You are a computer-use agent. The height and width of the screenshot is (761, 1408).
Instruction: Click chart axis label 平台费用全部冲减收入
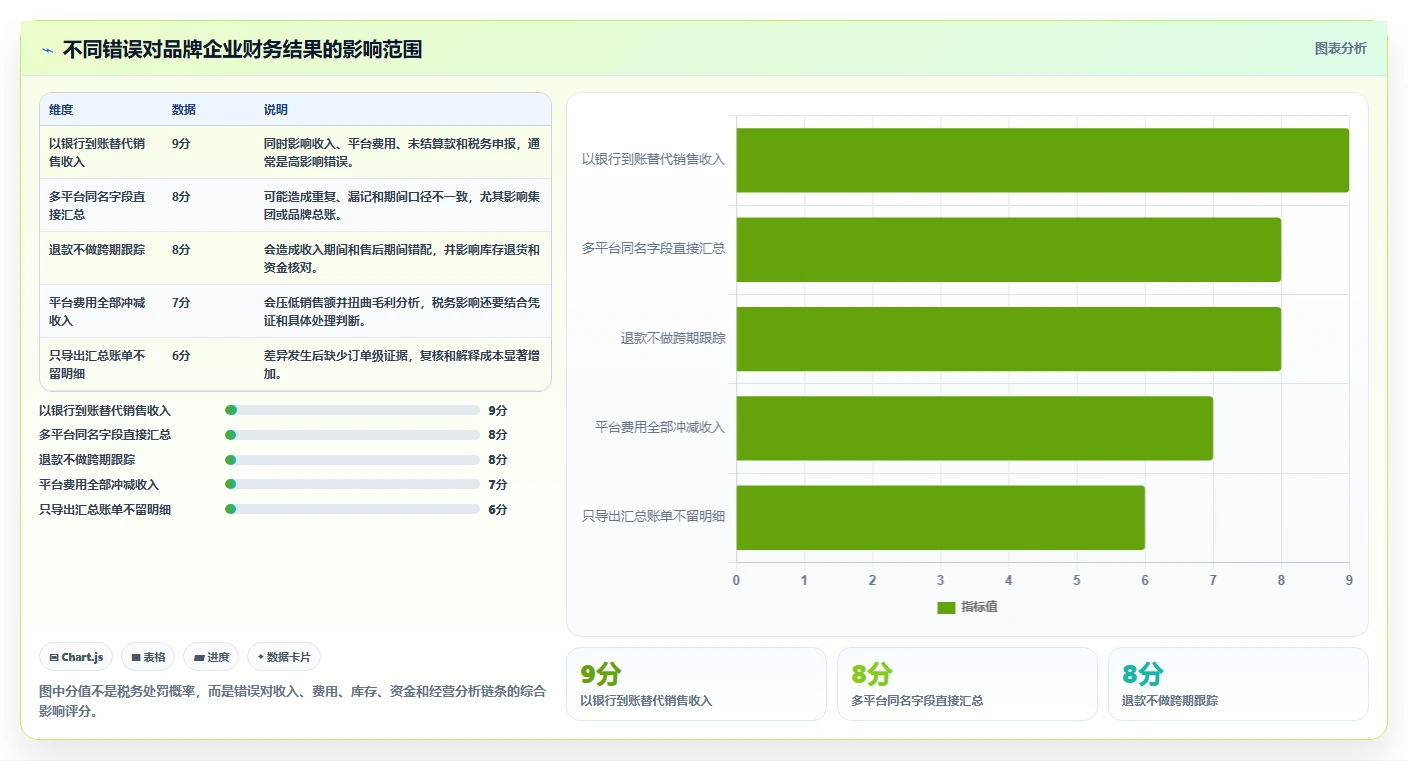coord(660,427)
